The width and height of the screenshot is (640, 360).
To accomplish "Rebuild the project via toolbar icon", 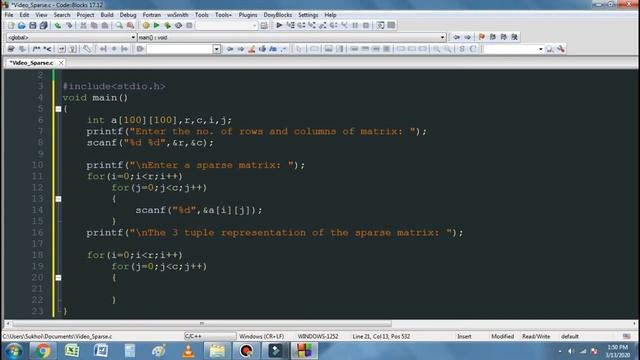I will pos(178,25).
